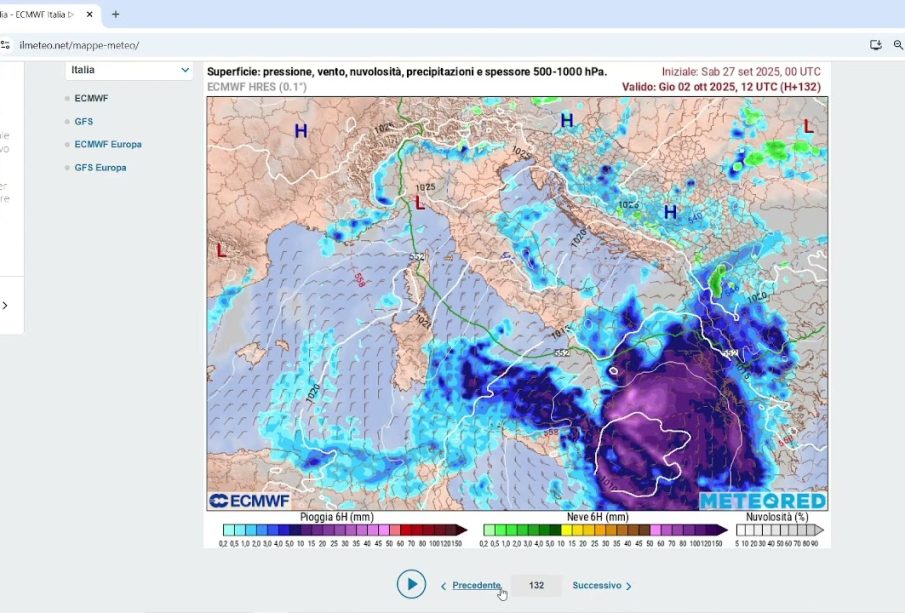Click the browser address bar URL

tap(79, 45)
